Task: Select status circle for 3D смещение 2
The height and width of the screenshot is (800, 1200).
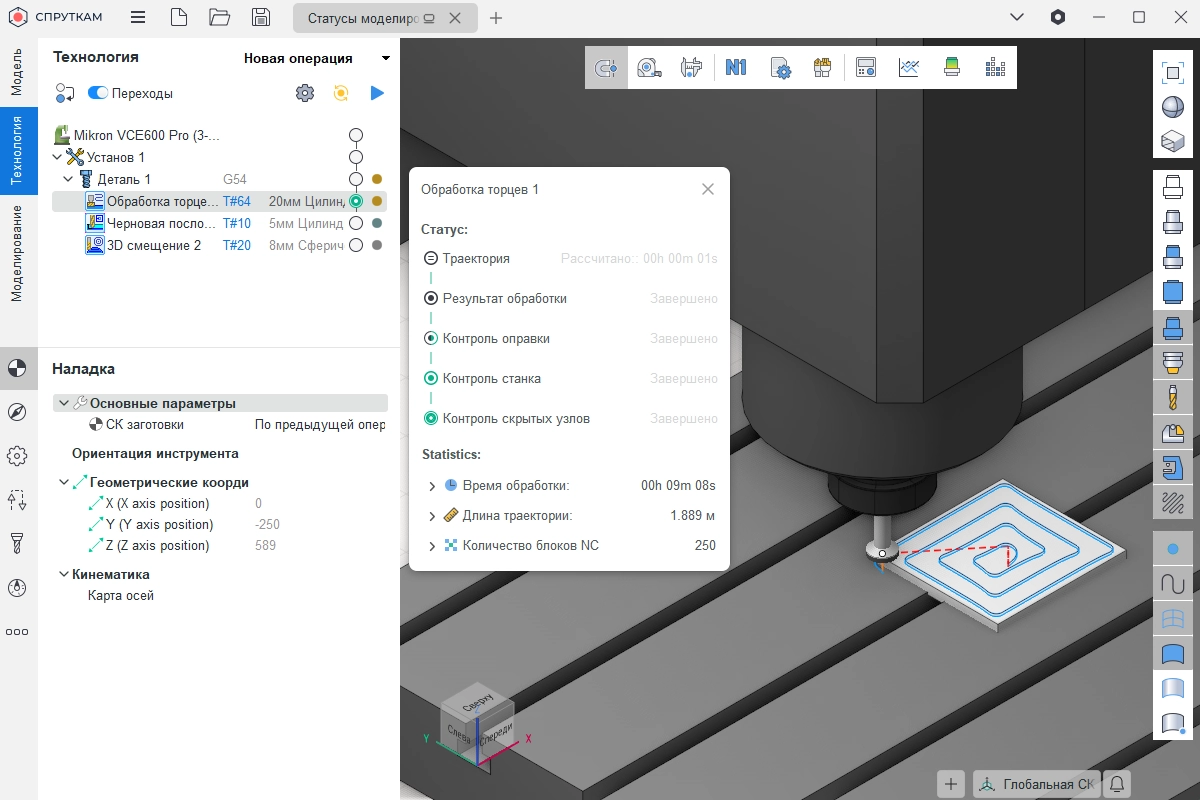Action: click(x=355, y=245)
